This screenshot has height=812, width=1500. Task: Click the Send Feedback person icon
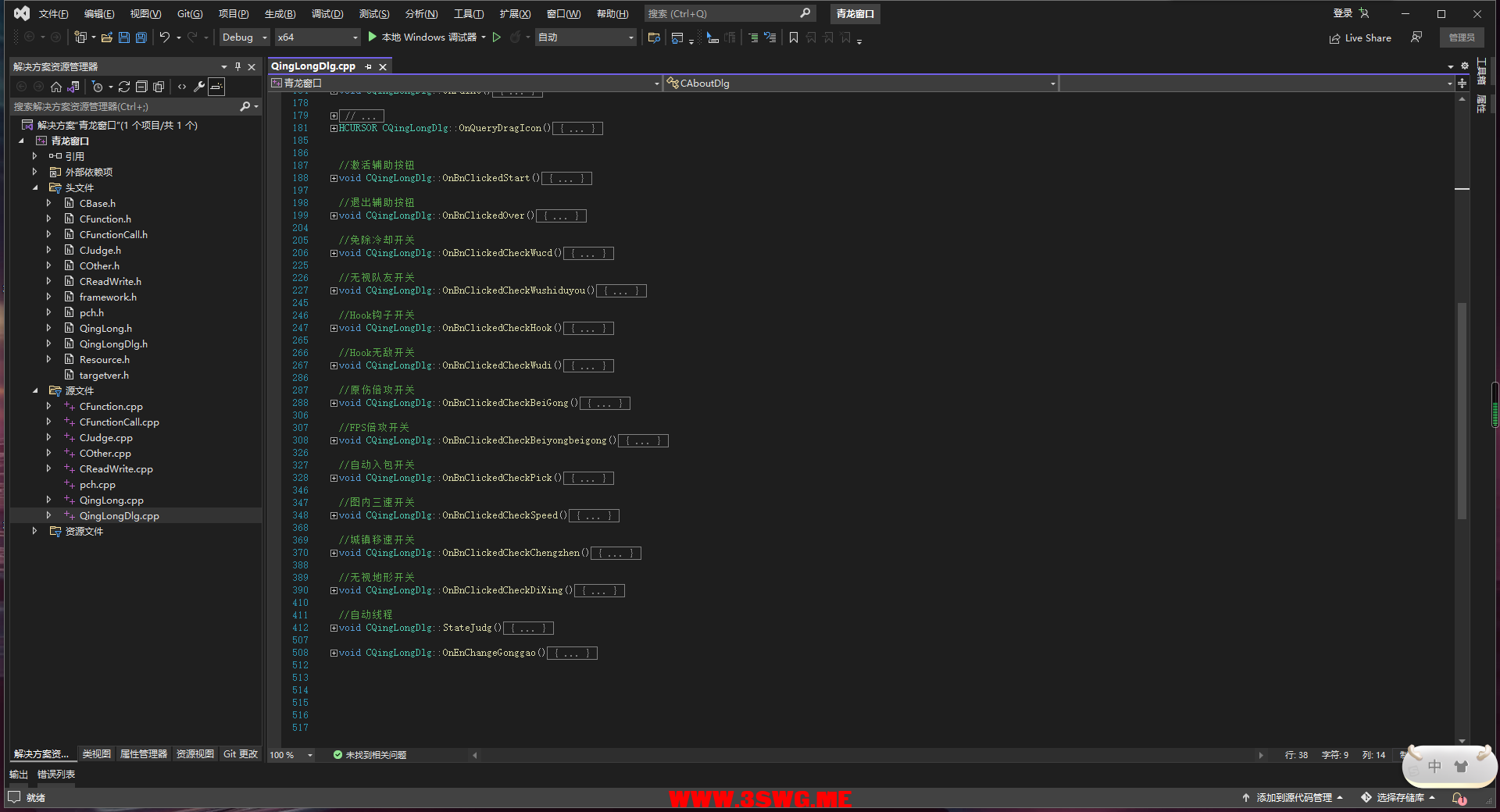[x=1416, y=37]
